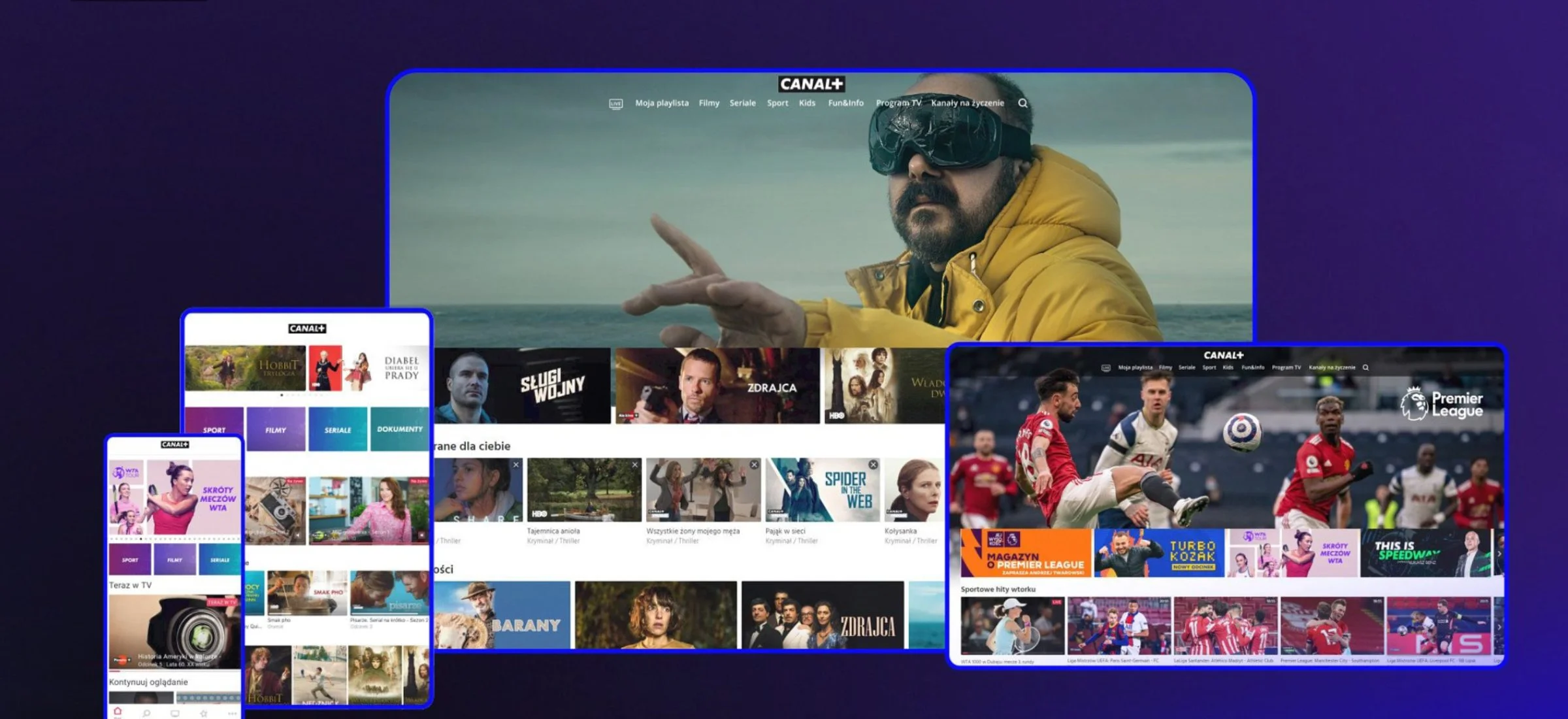Click the CANAL+ logo on the phone screen
1568x719 pixels.
click(x=174, y=444)
